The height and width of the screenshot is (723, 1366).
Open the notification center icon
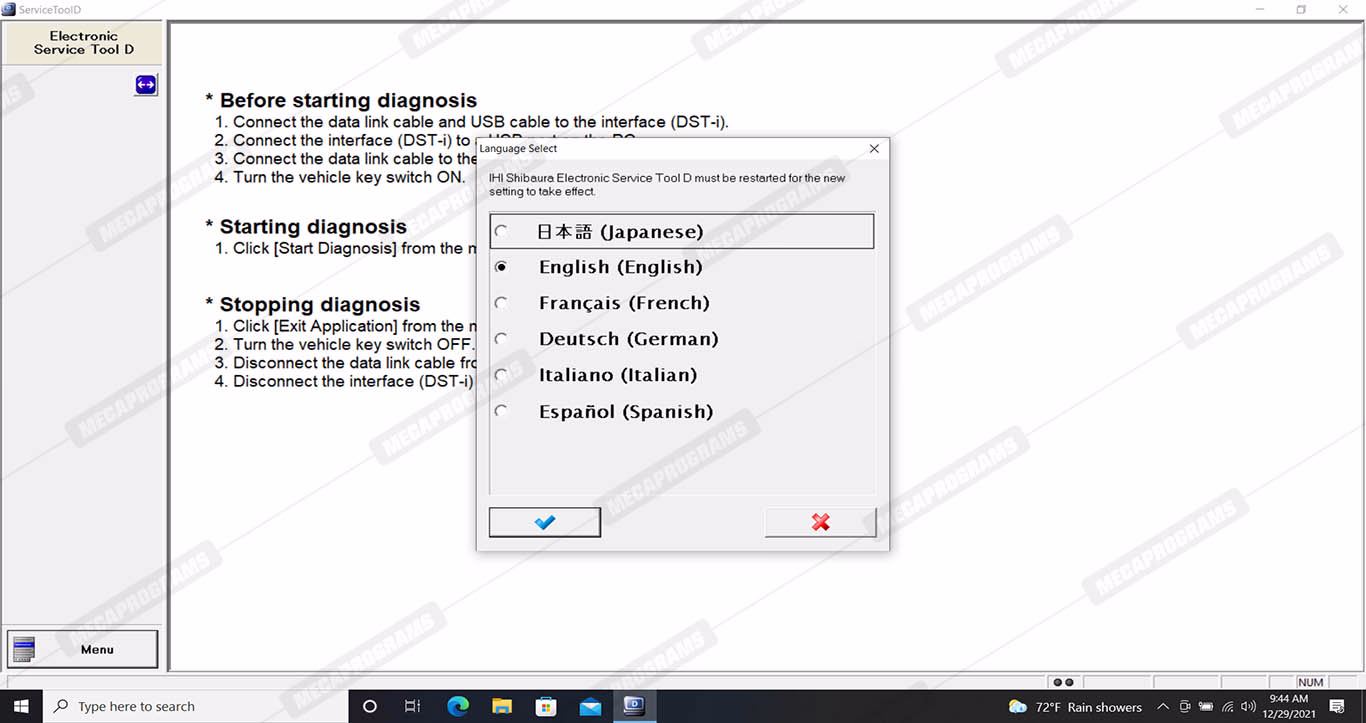1337,707
